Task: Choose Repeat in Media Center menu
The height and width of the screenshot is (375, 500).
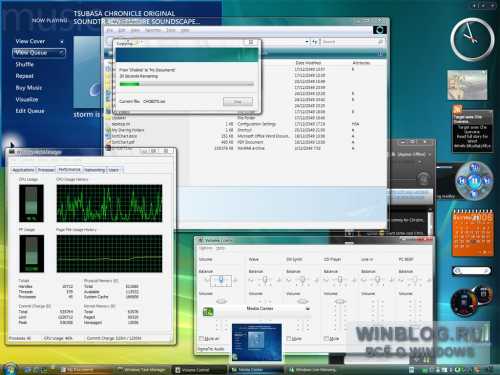Action: tap(24, 76)
